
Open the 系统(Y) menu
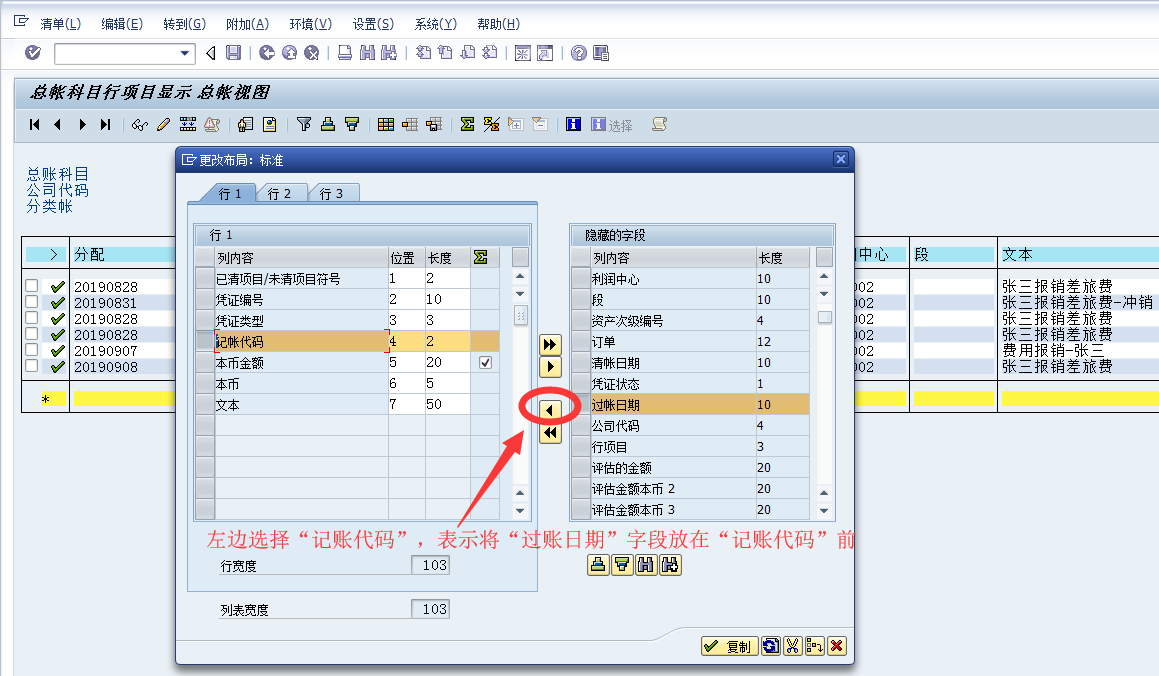coord(433,23)
